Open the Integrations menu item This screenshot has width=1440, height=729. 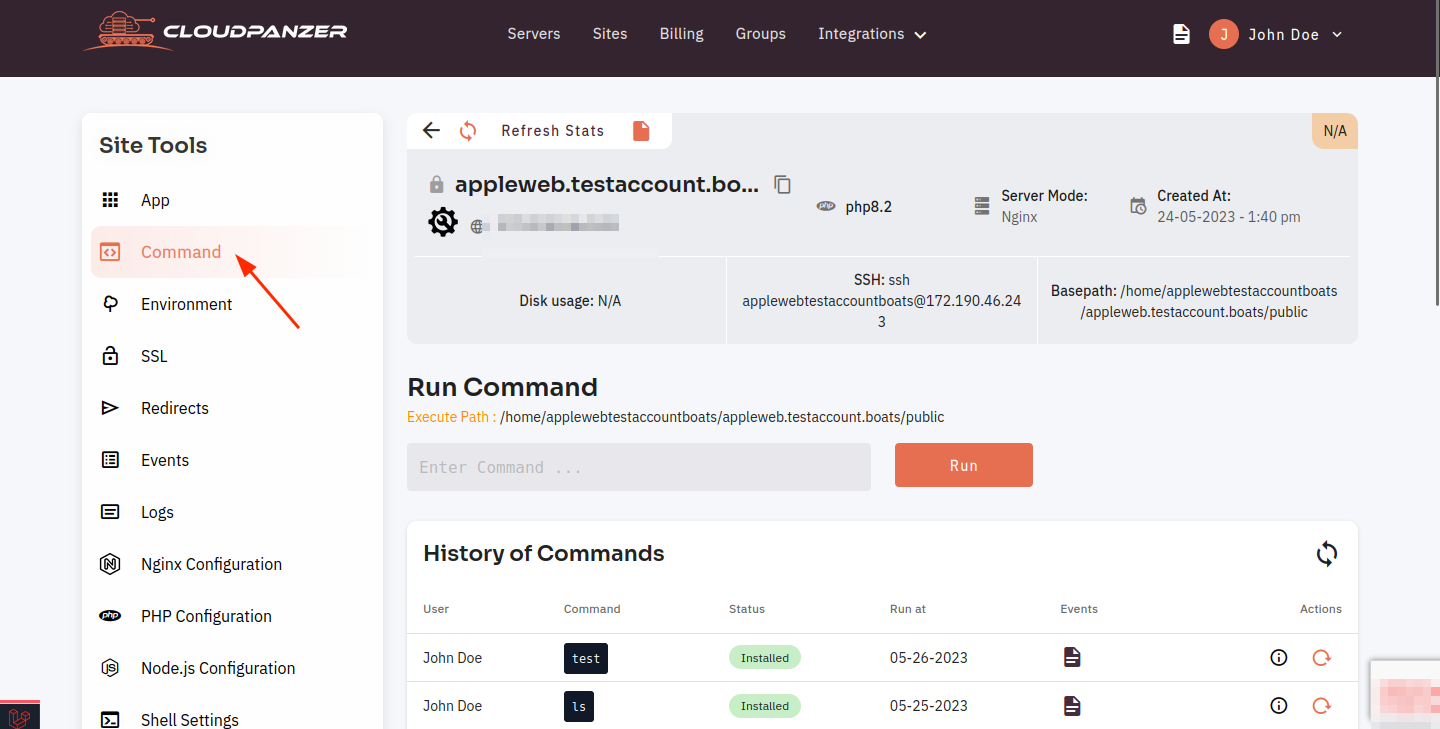tap(861, 34)
